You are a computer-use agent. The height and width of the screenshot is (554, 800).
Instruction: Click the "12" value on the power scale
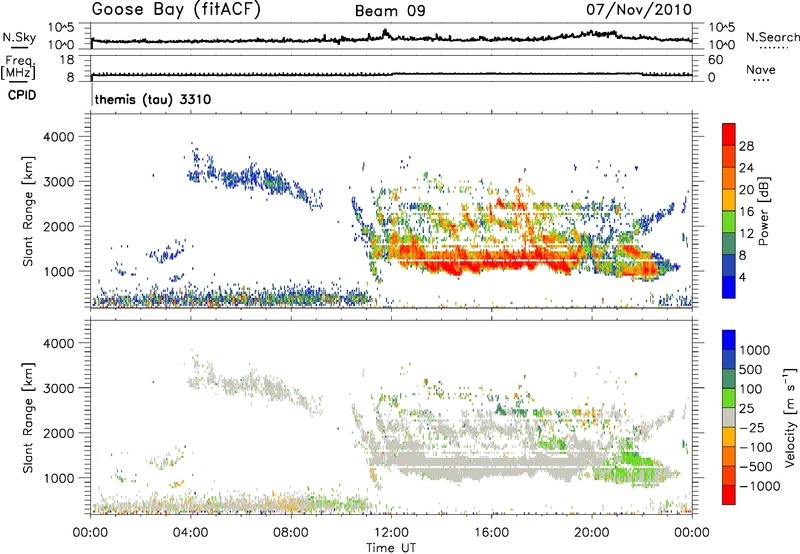tap(746, 234)
